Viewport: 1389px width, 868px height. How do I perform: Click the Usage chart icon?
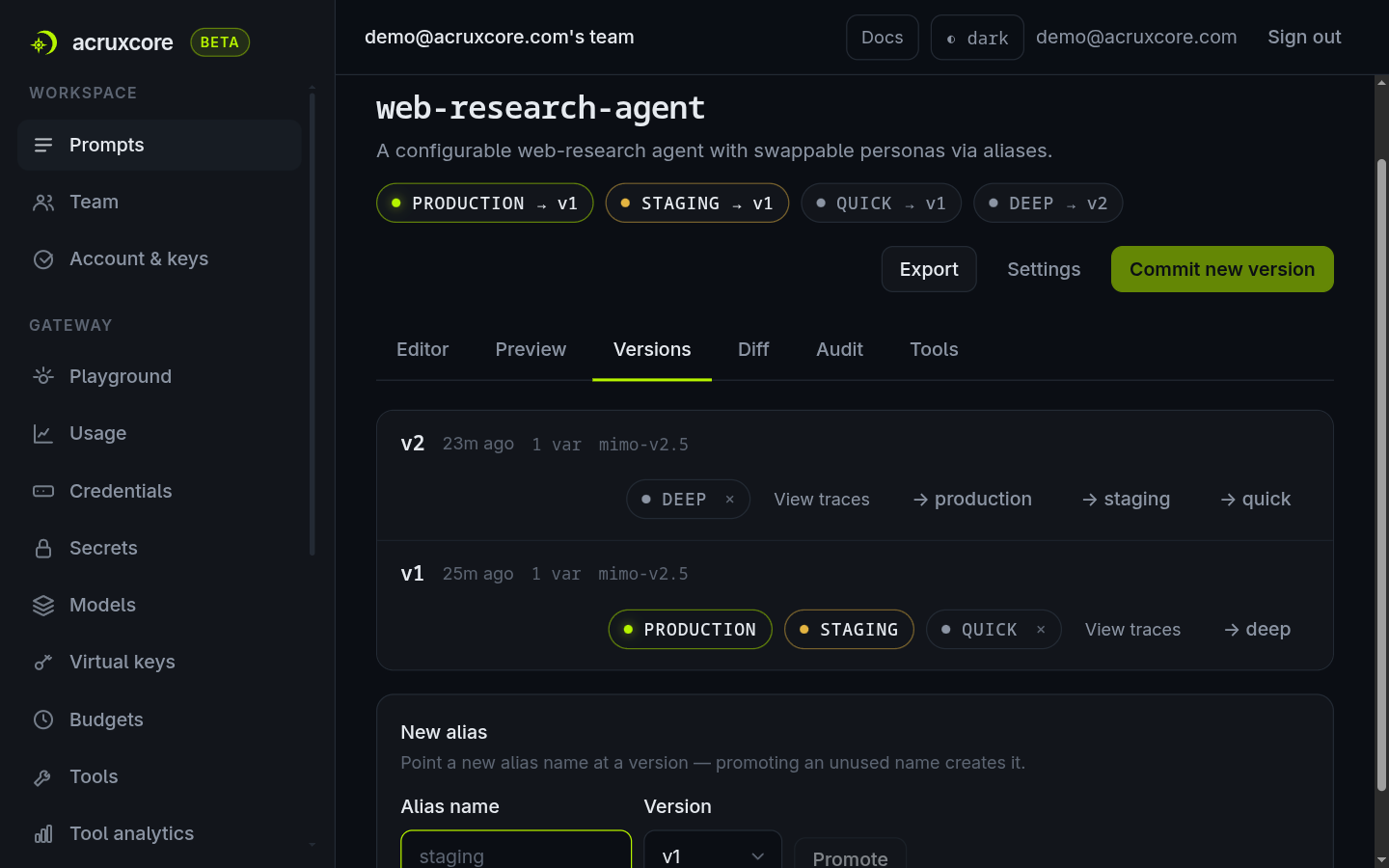43,434
